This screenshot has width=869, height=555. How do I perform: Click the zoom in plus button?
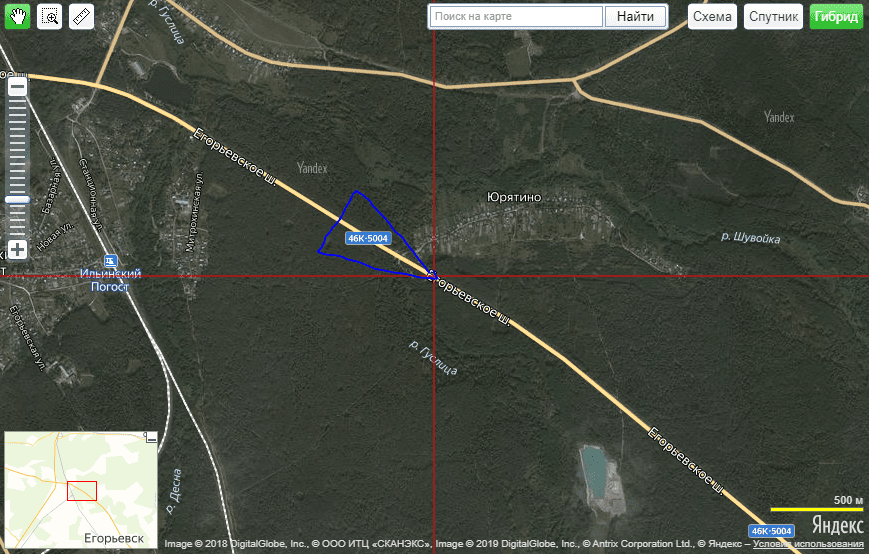pos(17,249)
